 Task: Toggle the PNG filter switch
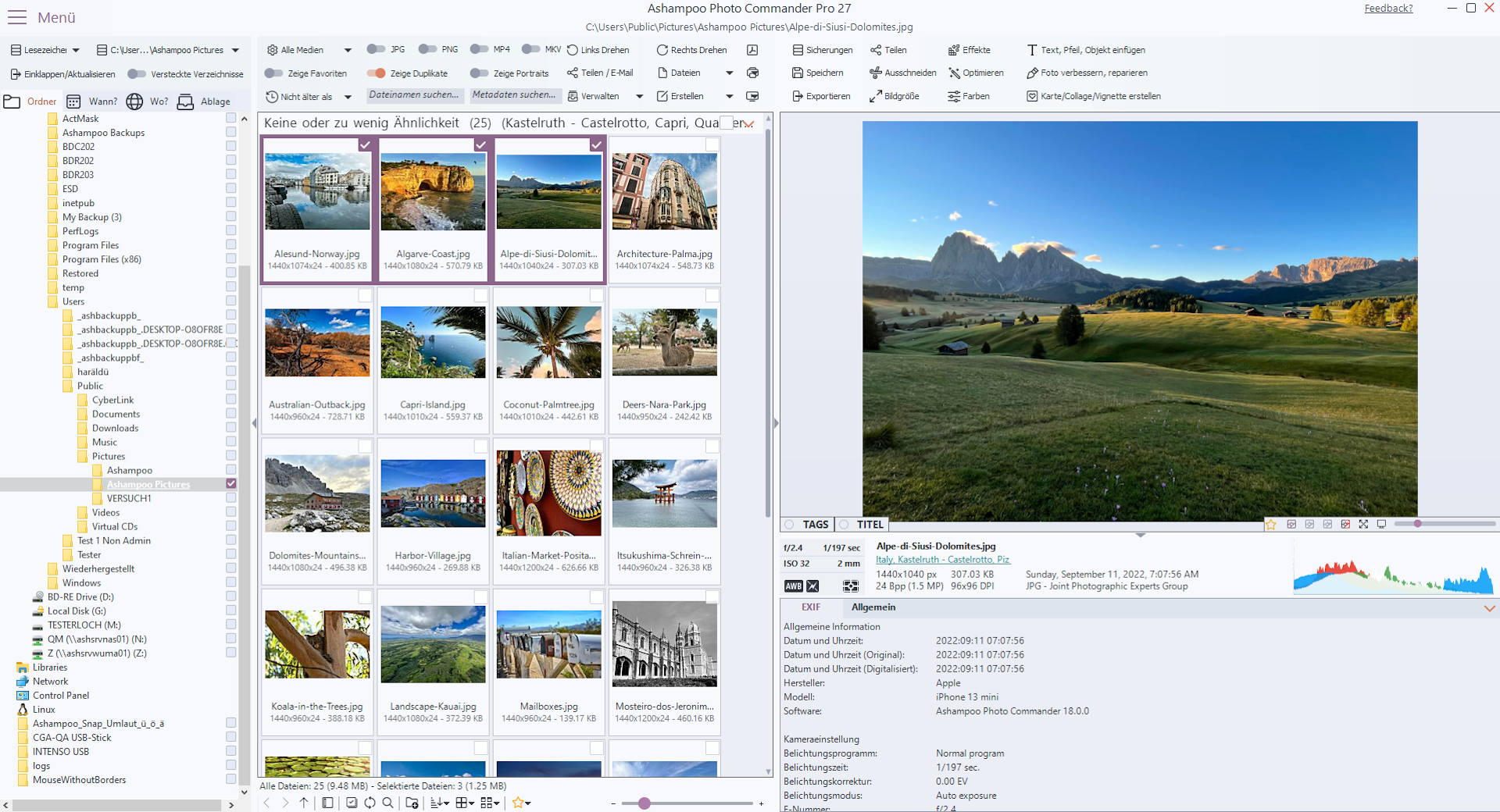tap(427, 49)
